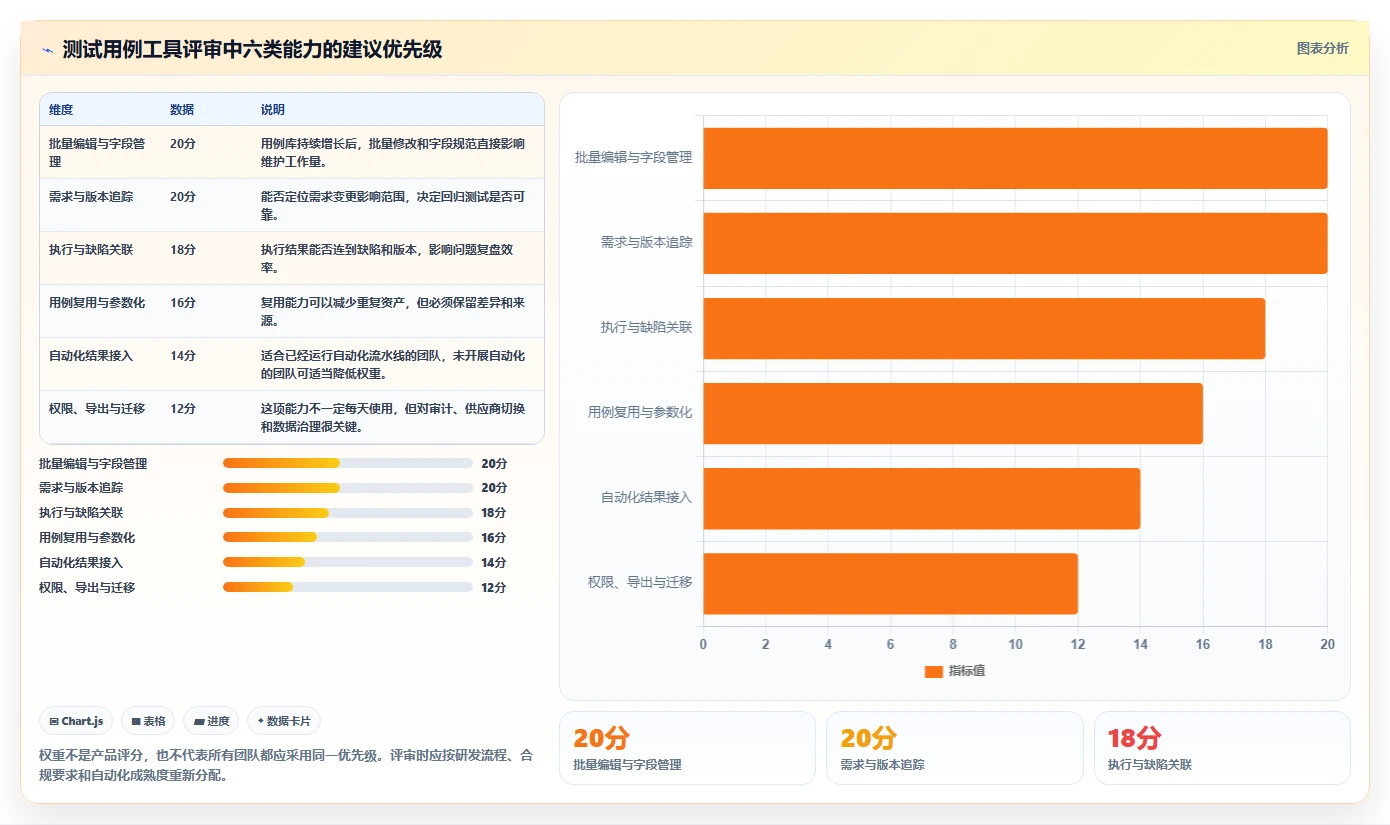Click the 维度 table column header
Viewport: 1390px width, 825px height.
61,110
